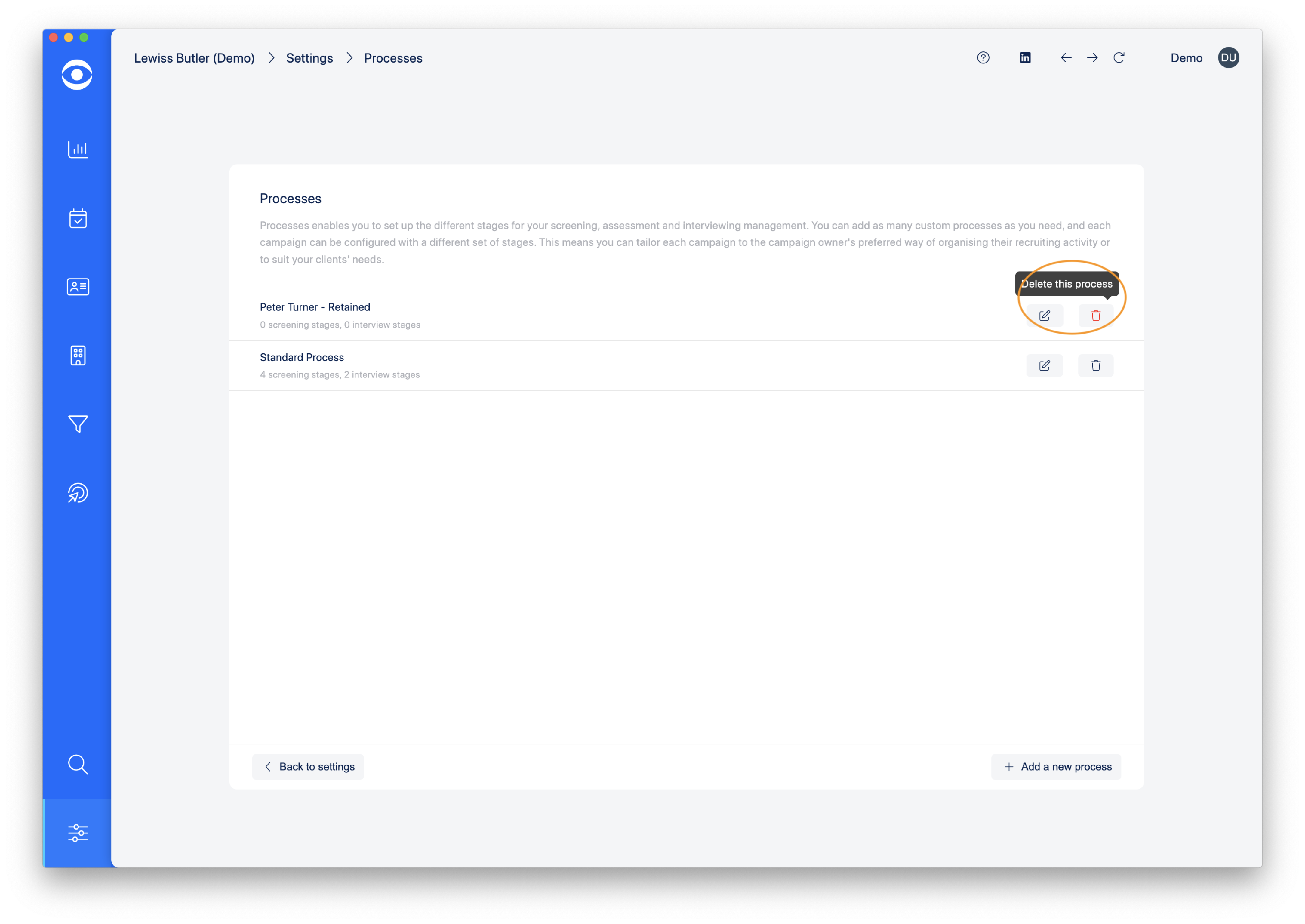Click the eye logo at top of sidebar
This screenshot has width=1305, height=924.
tap(77, 74)
